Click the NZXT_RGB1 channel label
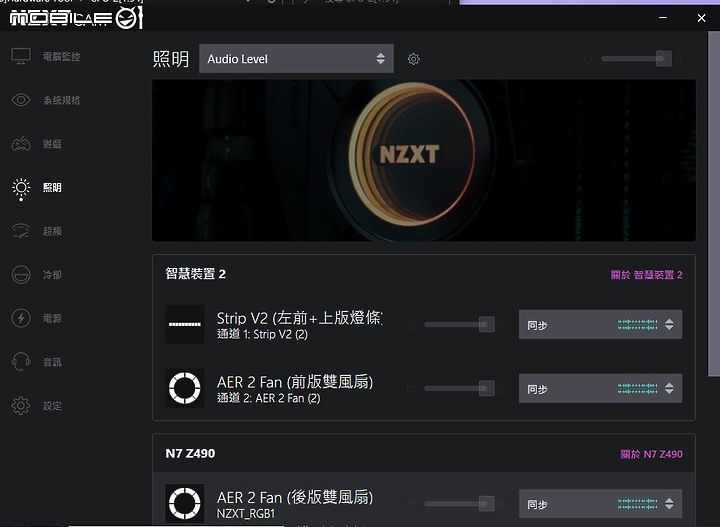 click(x=246, y=513)
